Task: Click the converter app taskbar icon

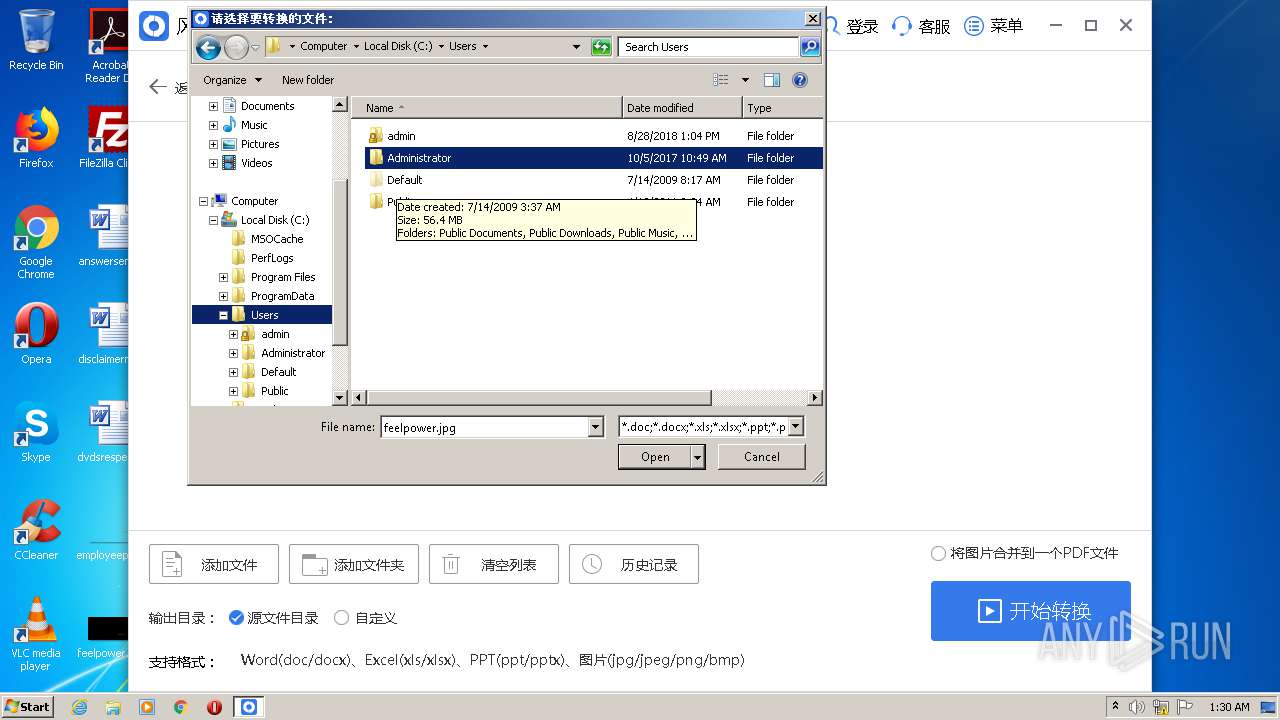Action: [x=249, y=707]
